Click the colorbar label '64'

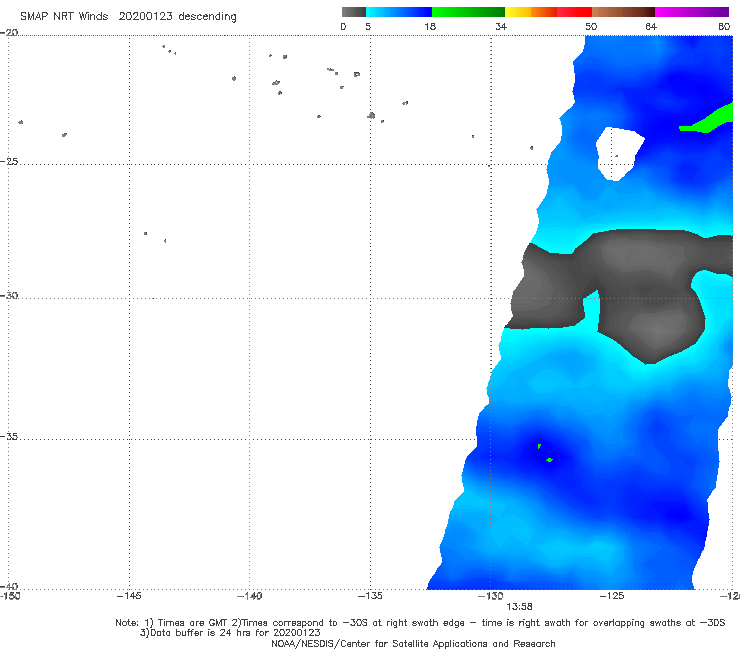651,26
